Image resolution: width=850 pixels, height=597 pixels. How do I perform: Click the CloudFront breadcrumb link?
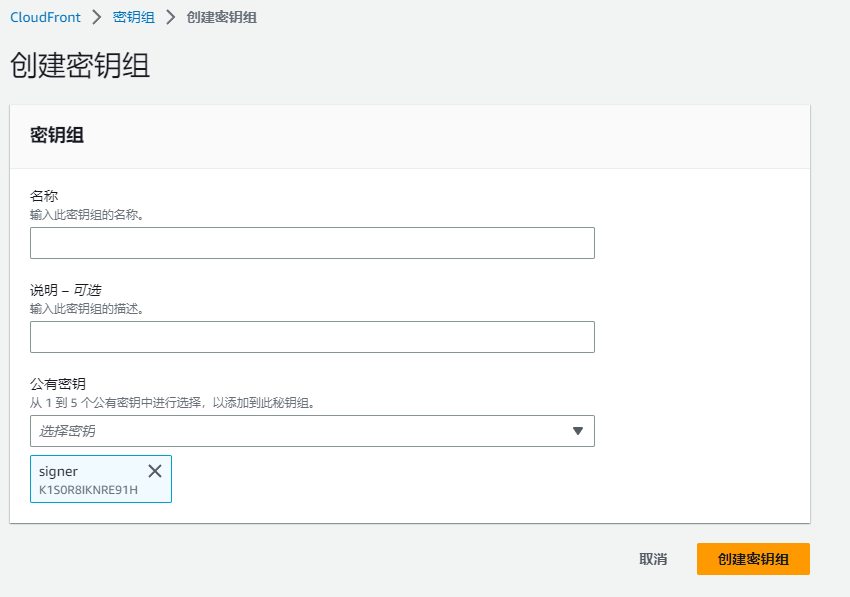[45, 17]
